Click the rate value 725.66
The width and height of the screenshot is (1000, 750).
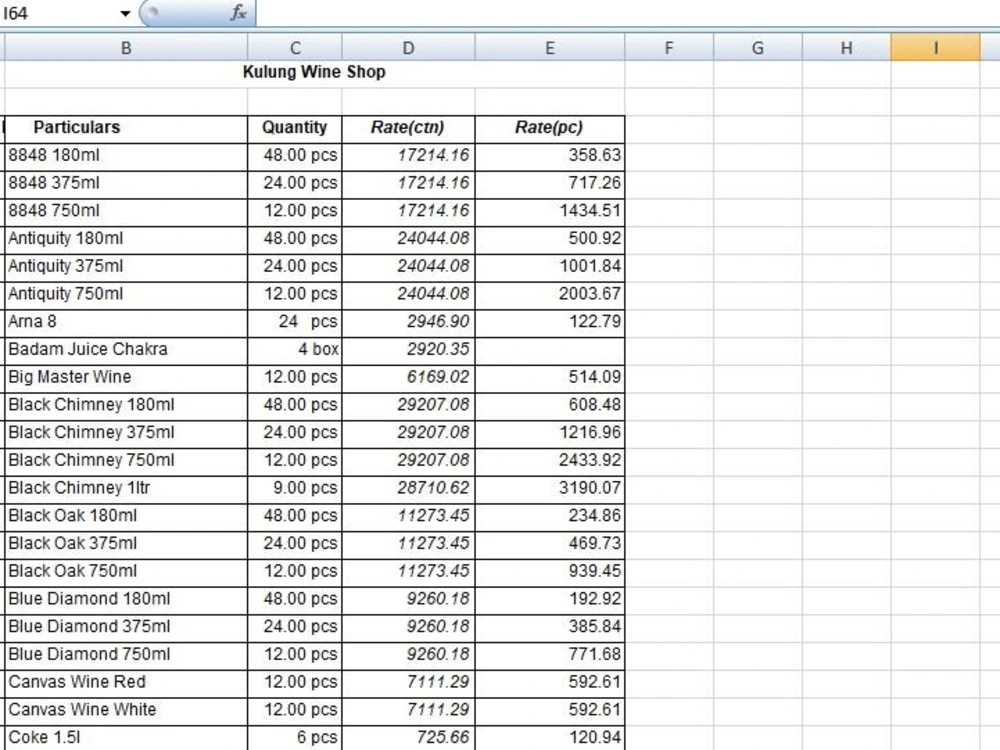tap(408, 738)
